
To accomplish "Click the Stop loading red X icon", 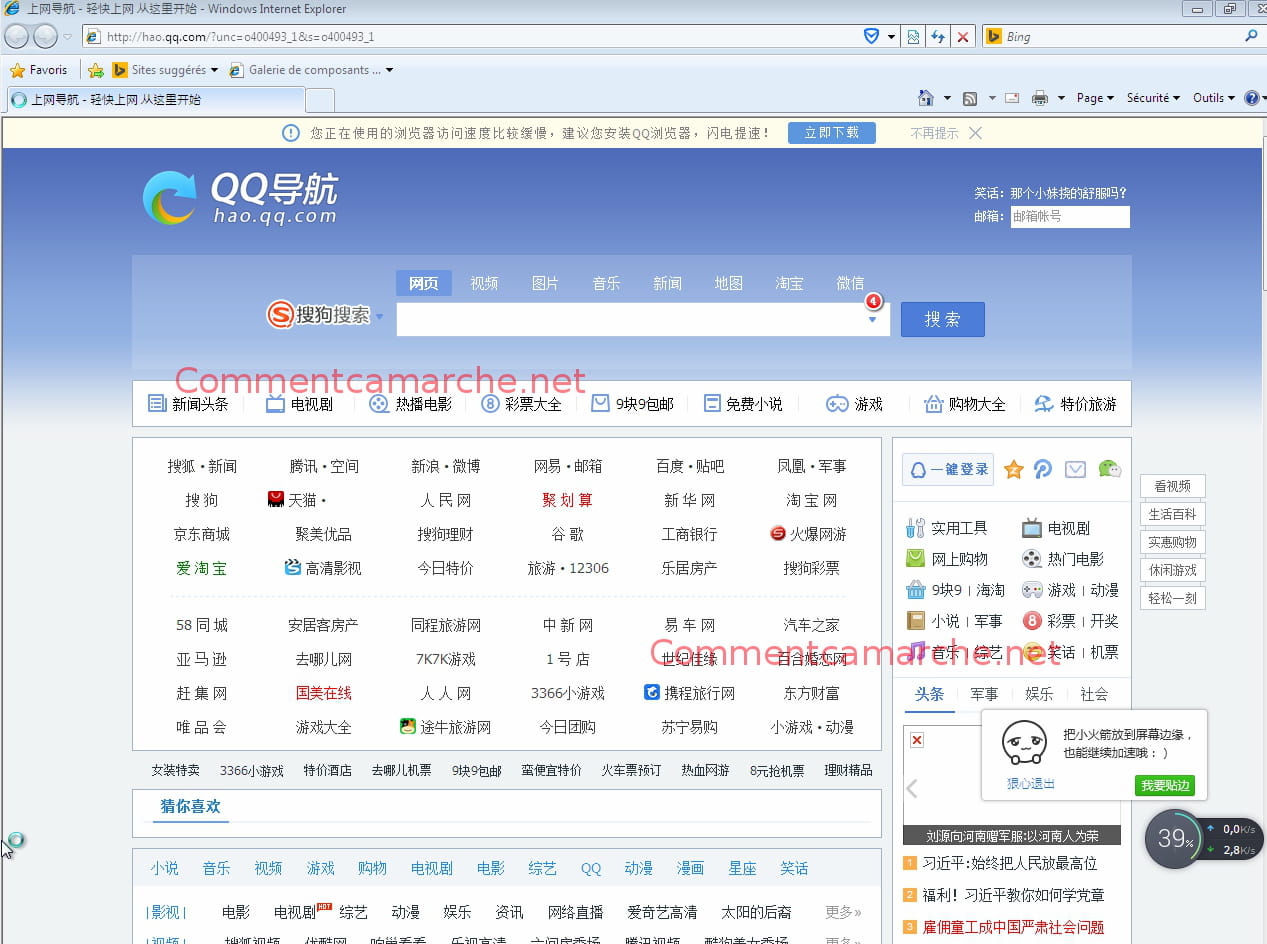I will point(963,37).
